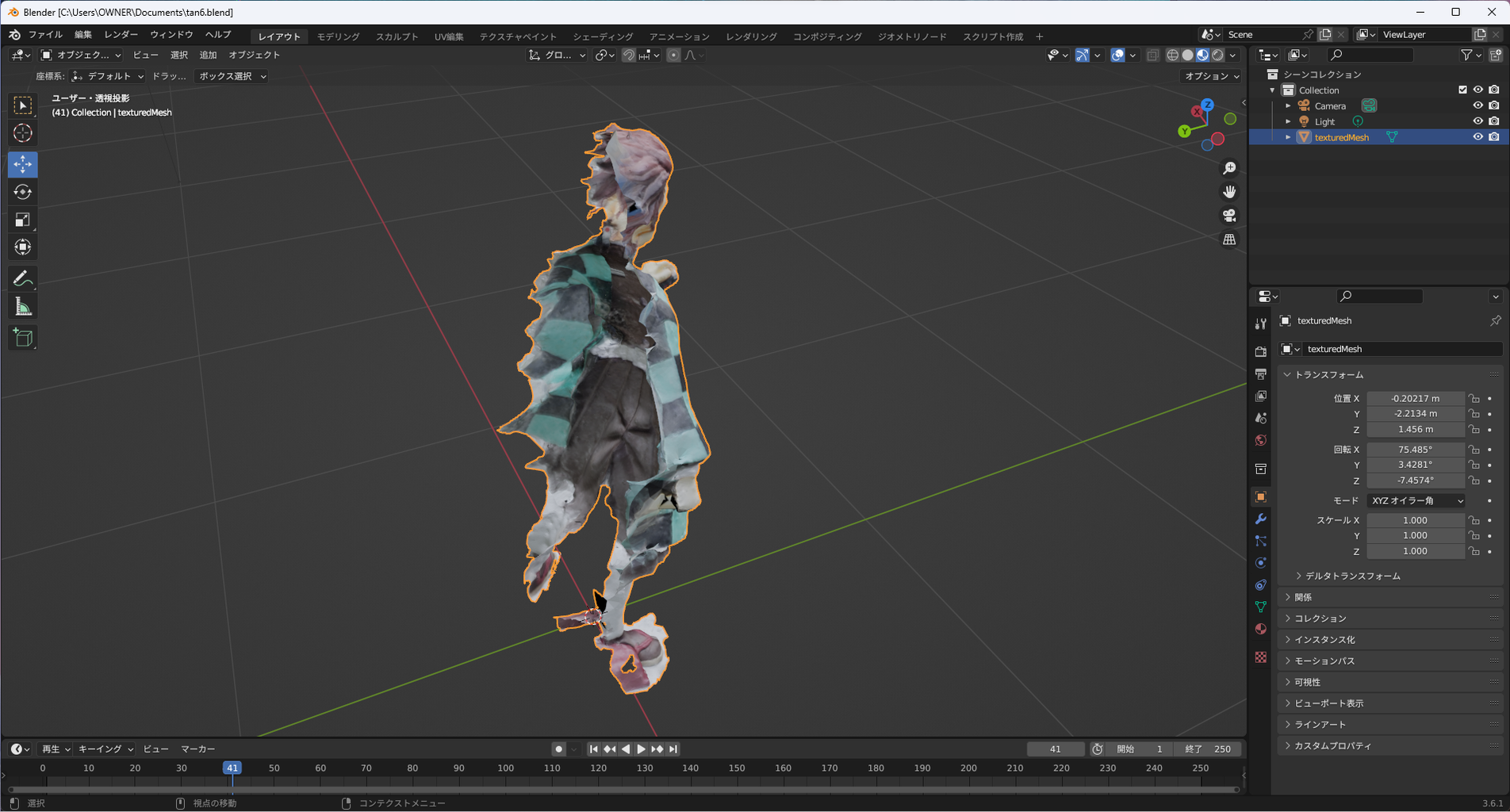Click the Scale Z value field
Image resolution: width=1510 pixels, height=812 pixels.
[x=1416, y=551]
